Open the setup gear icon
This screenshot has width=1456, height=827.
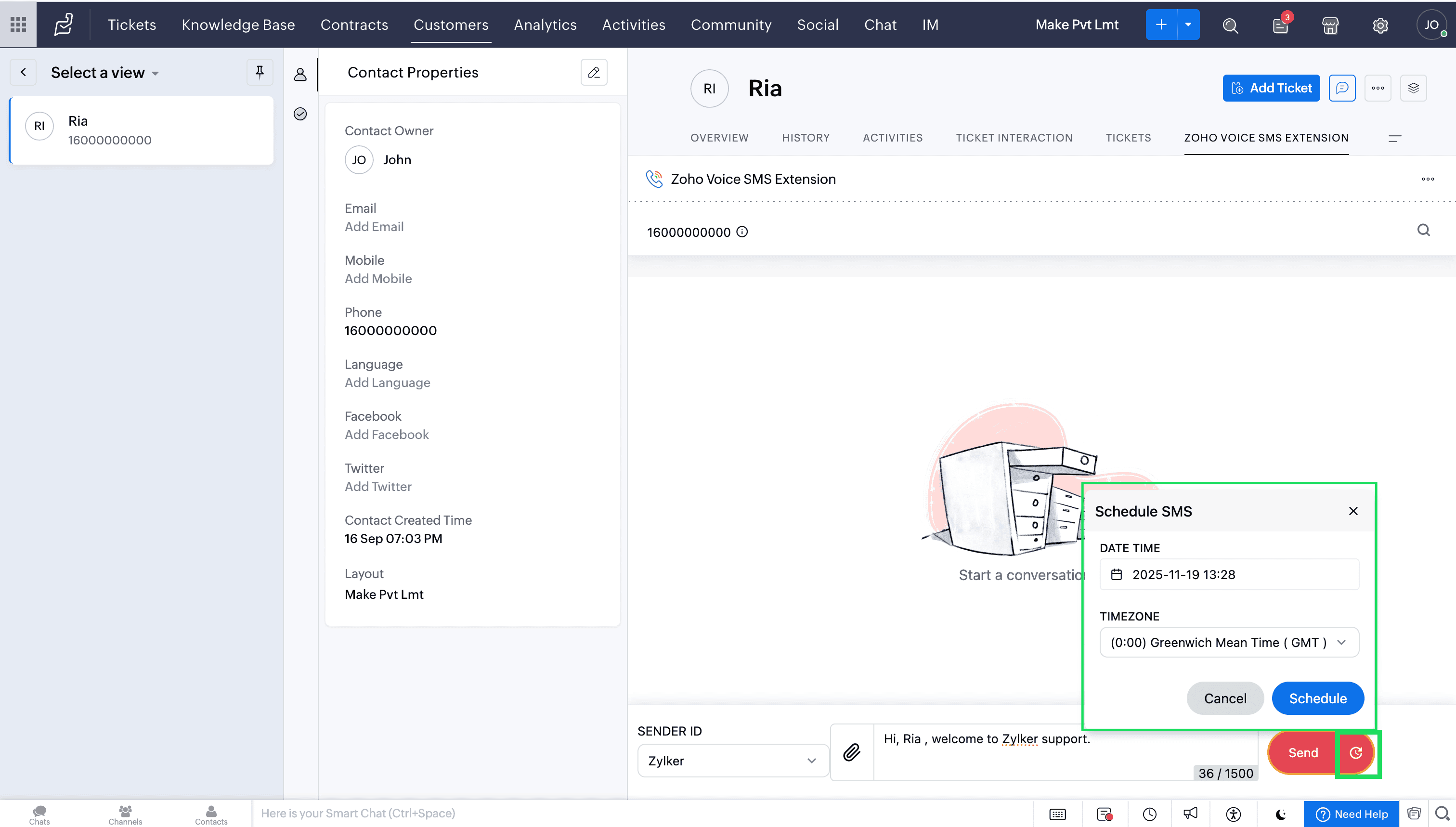1380,25
